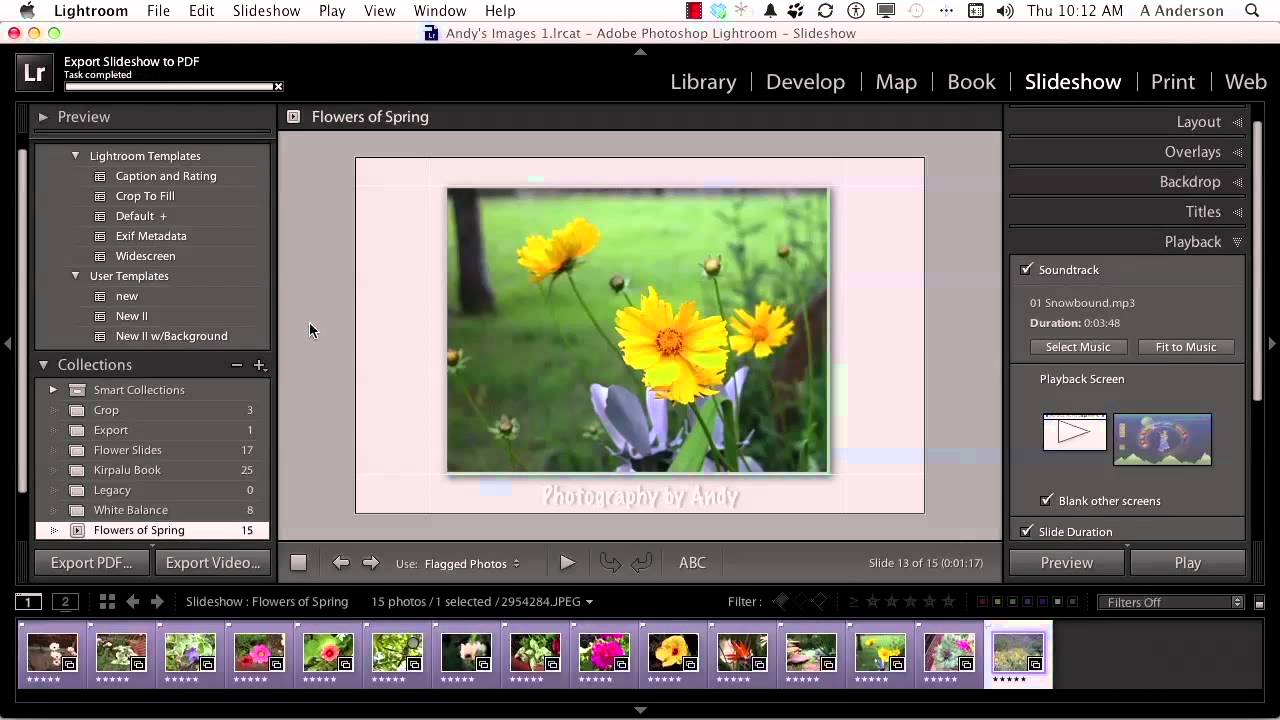
Task: Uncheck Blank other screens
Action: 1047,501
